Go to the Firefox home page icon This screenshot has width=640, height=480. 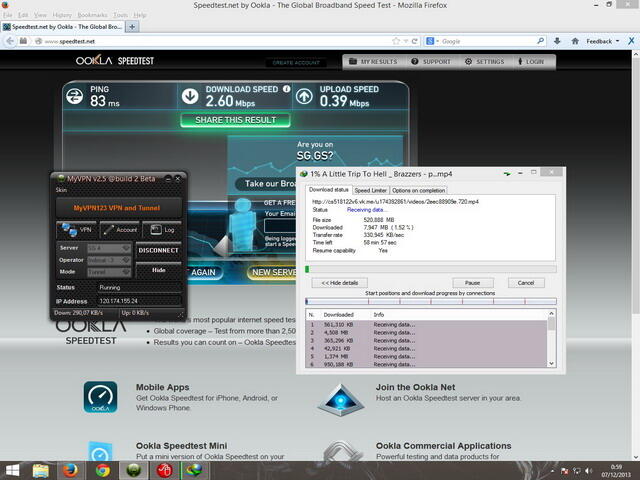[575, 41]
